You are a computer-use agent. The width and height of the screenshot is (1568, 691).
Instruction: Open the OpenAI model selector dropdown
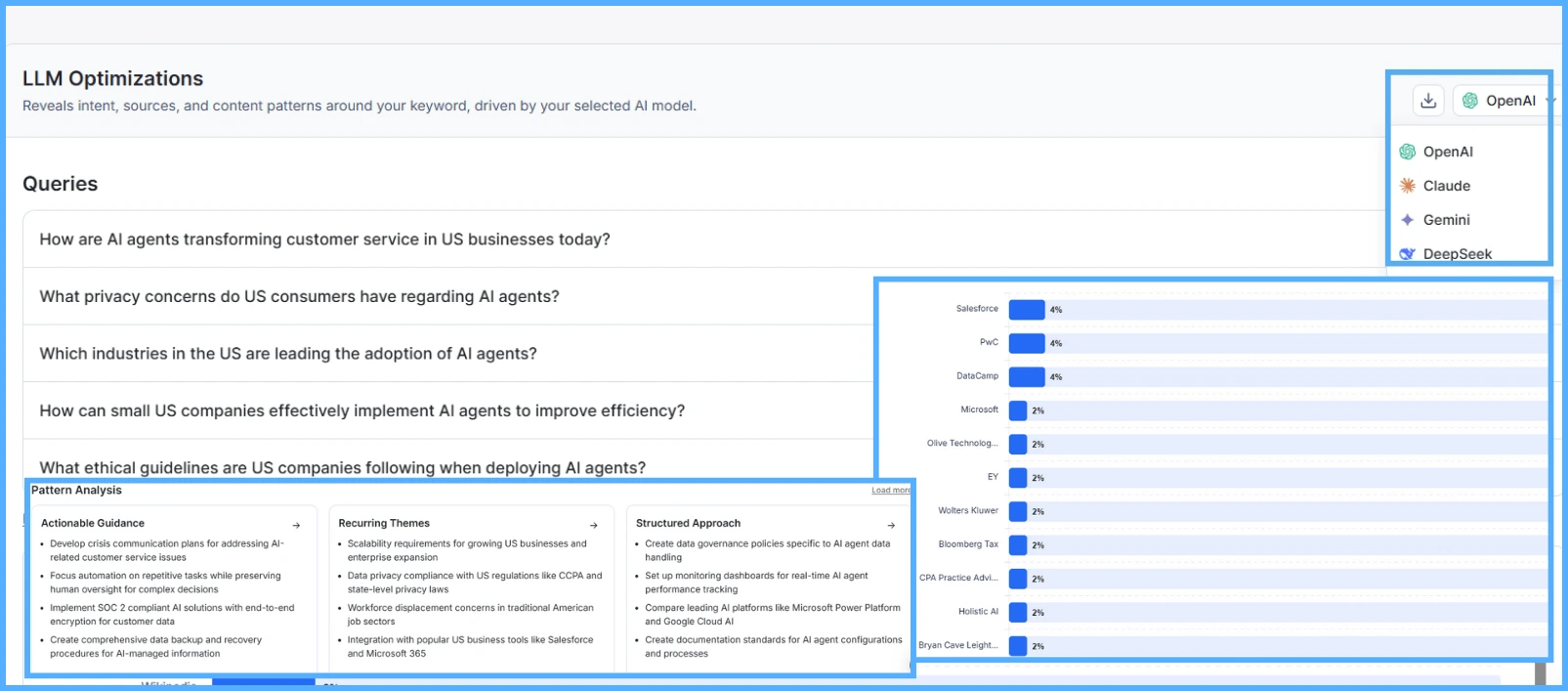[1504, 101]
